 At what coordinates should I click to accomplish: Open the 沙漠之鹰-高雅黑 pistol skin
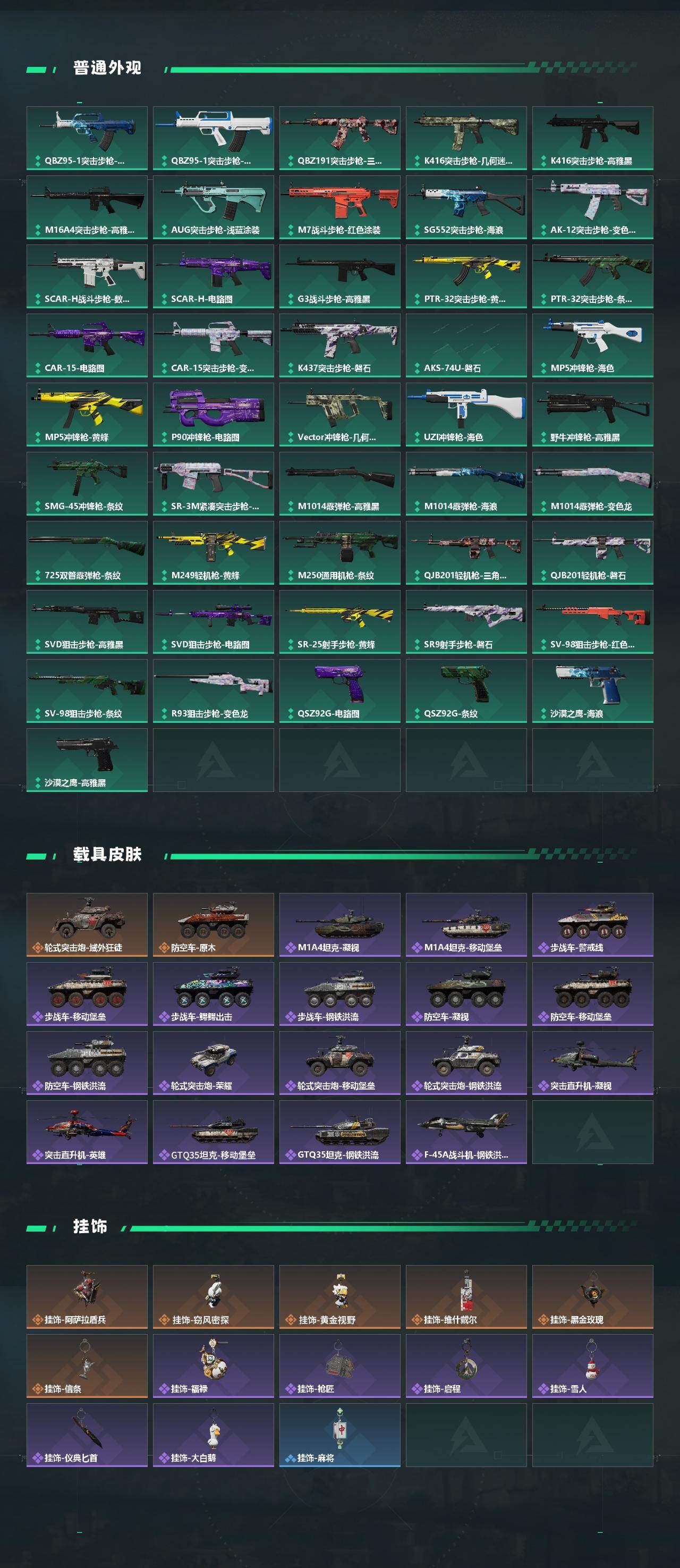coord(87,760)
